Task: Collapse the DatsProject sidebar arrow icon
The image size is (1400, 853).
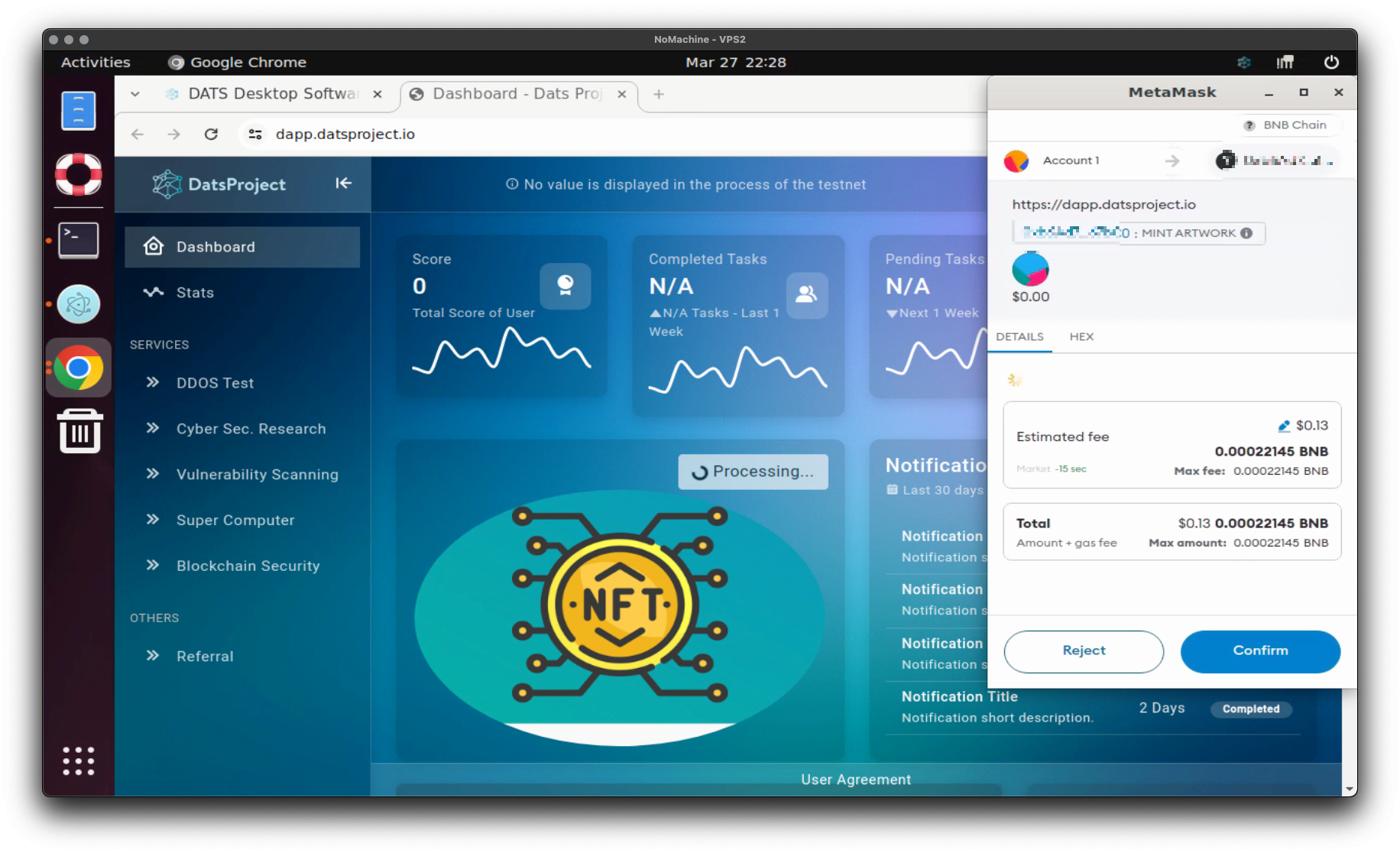Action: tap(343, 183)
